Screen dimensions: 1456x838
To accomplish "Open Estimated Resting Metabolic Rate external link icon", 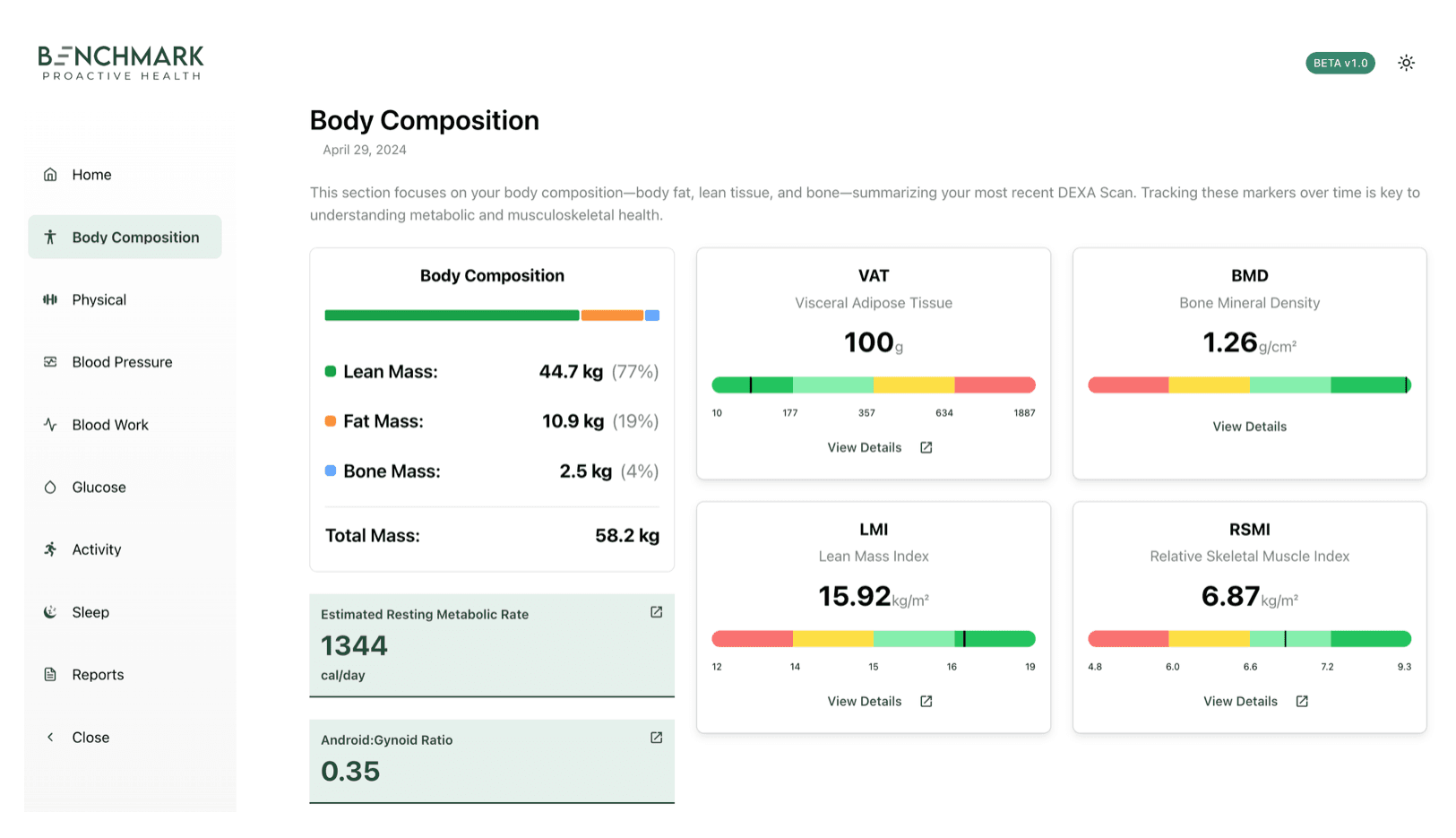I will (656, 612).
